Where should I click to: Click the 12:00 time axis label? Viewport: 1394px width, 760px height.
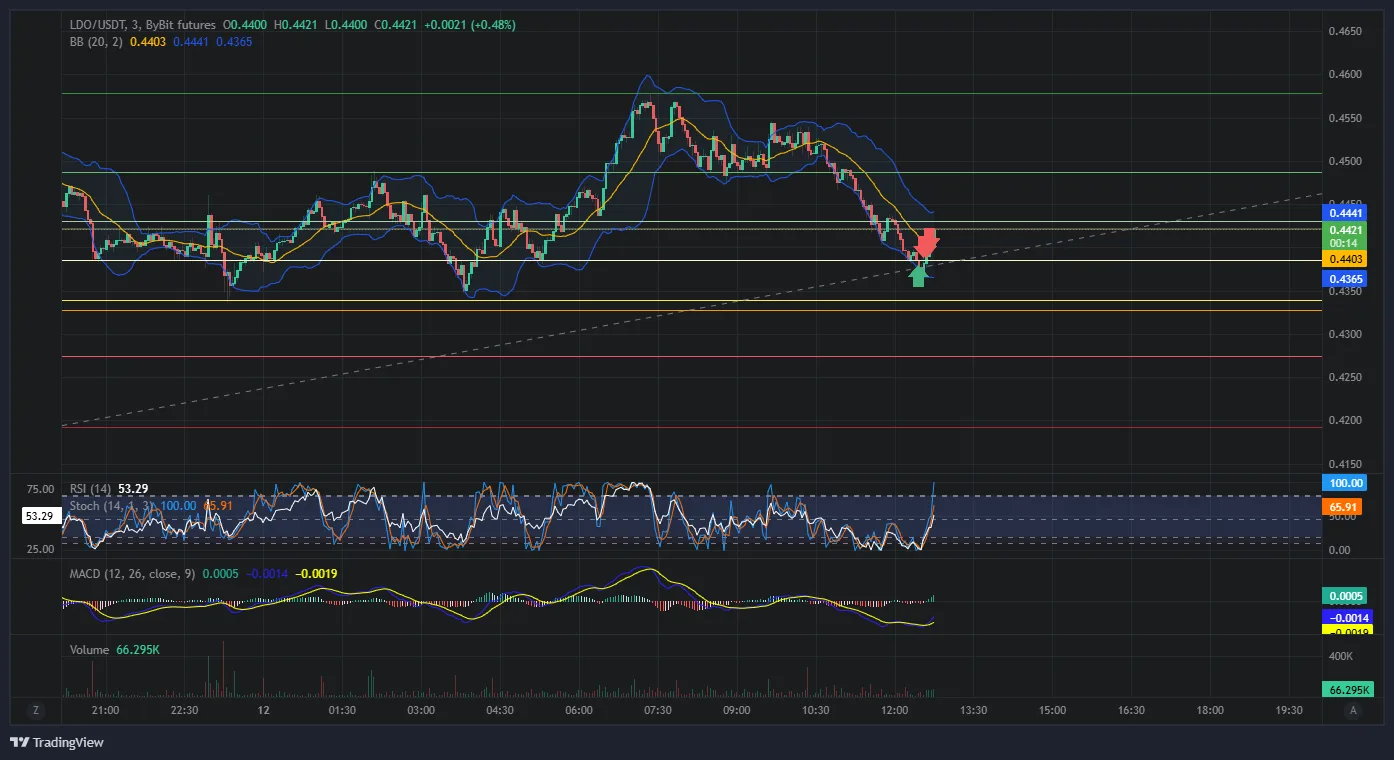click(x=894, y=710)
